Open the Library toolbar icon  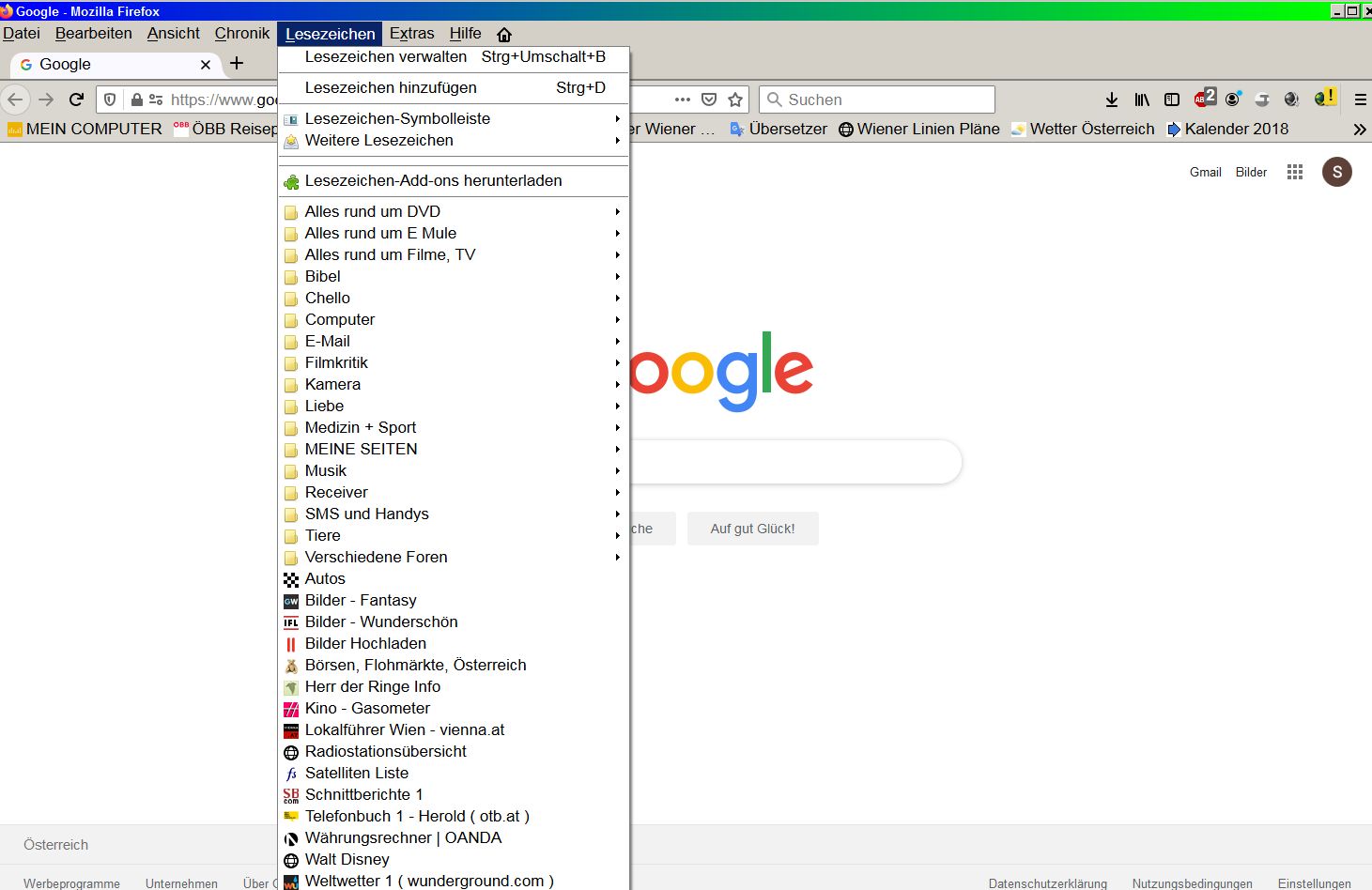tap(1142, 100)
